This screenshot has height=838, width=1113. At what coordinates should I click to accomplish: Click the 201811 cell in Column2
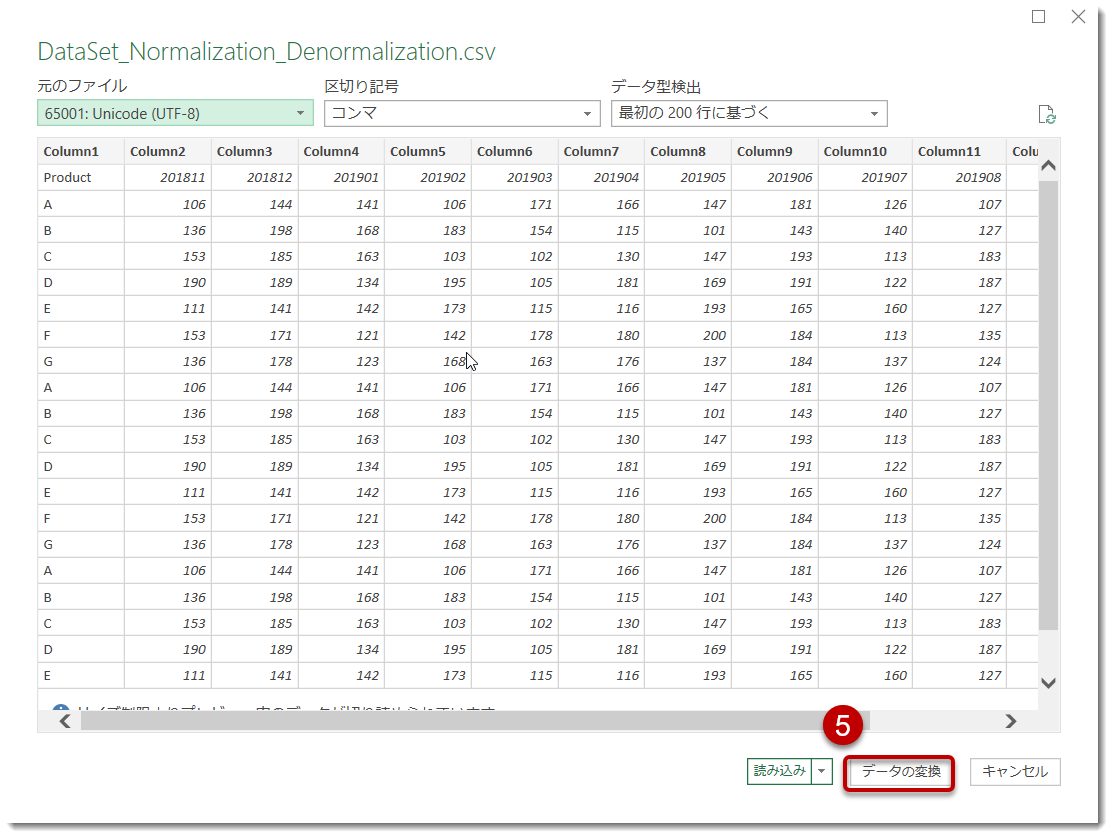(168, 178)
